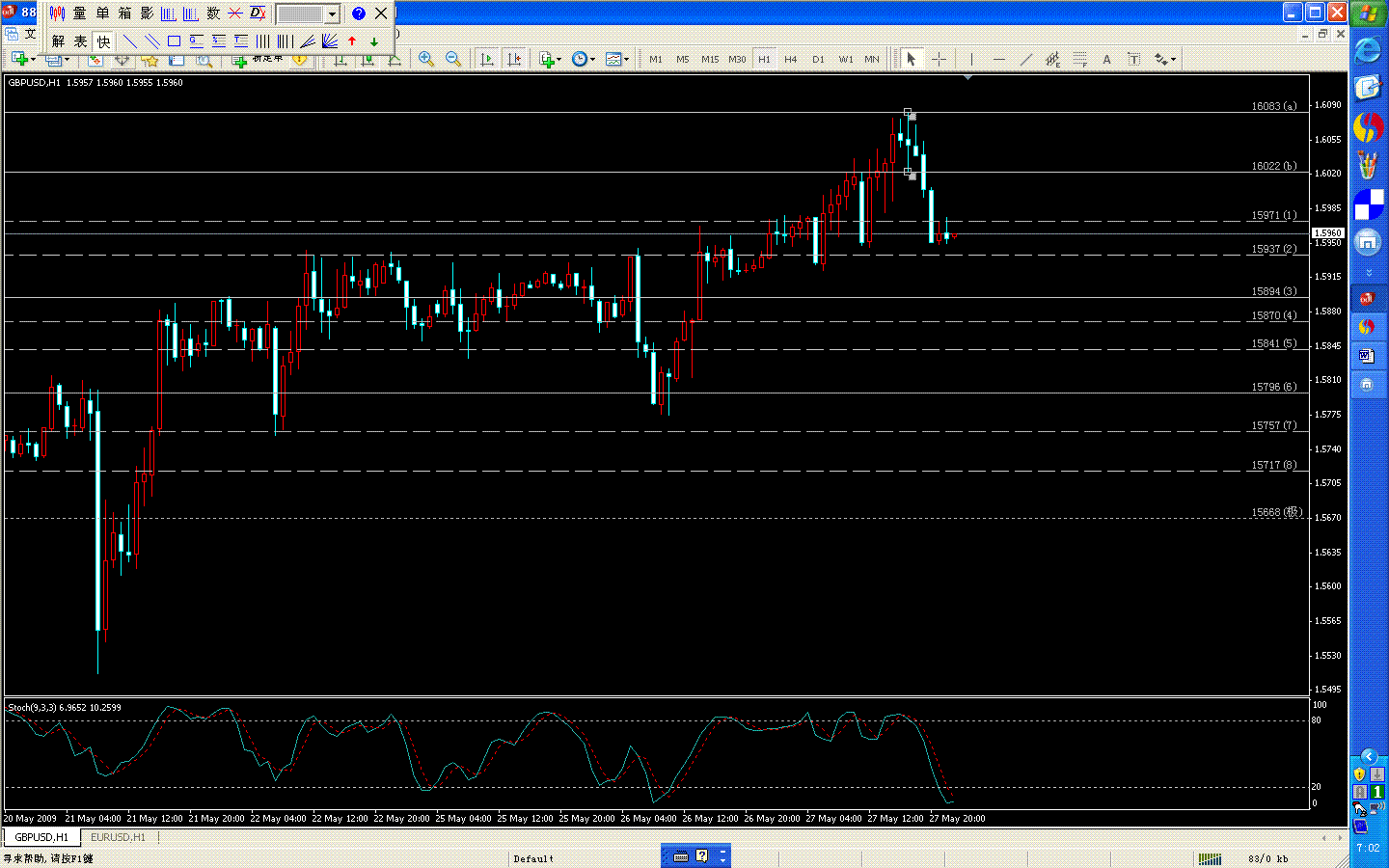Click the green down arrow icon
Screen dimensions: 1389x868
click(x=374, y=41)
